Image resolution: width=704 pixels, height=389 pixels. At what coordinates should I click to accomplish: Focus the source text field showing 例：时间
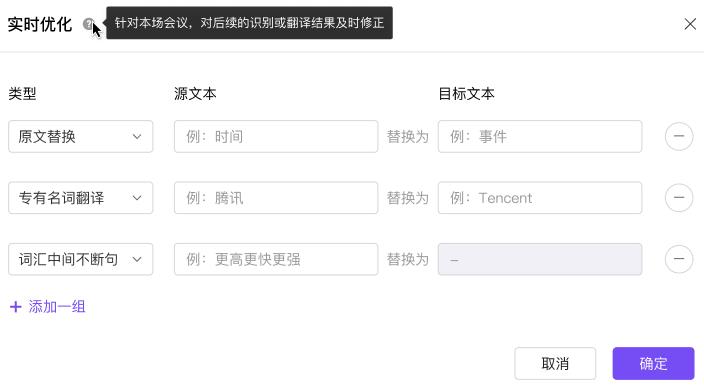point(276,137)
